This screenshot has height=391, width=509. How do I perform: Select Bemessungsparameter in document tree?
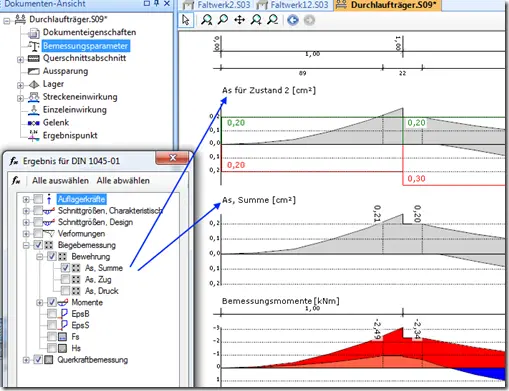pyautogui.click(x=86, y=46)
